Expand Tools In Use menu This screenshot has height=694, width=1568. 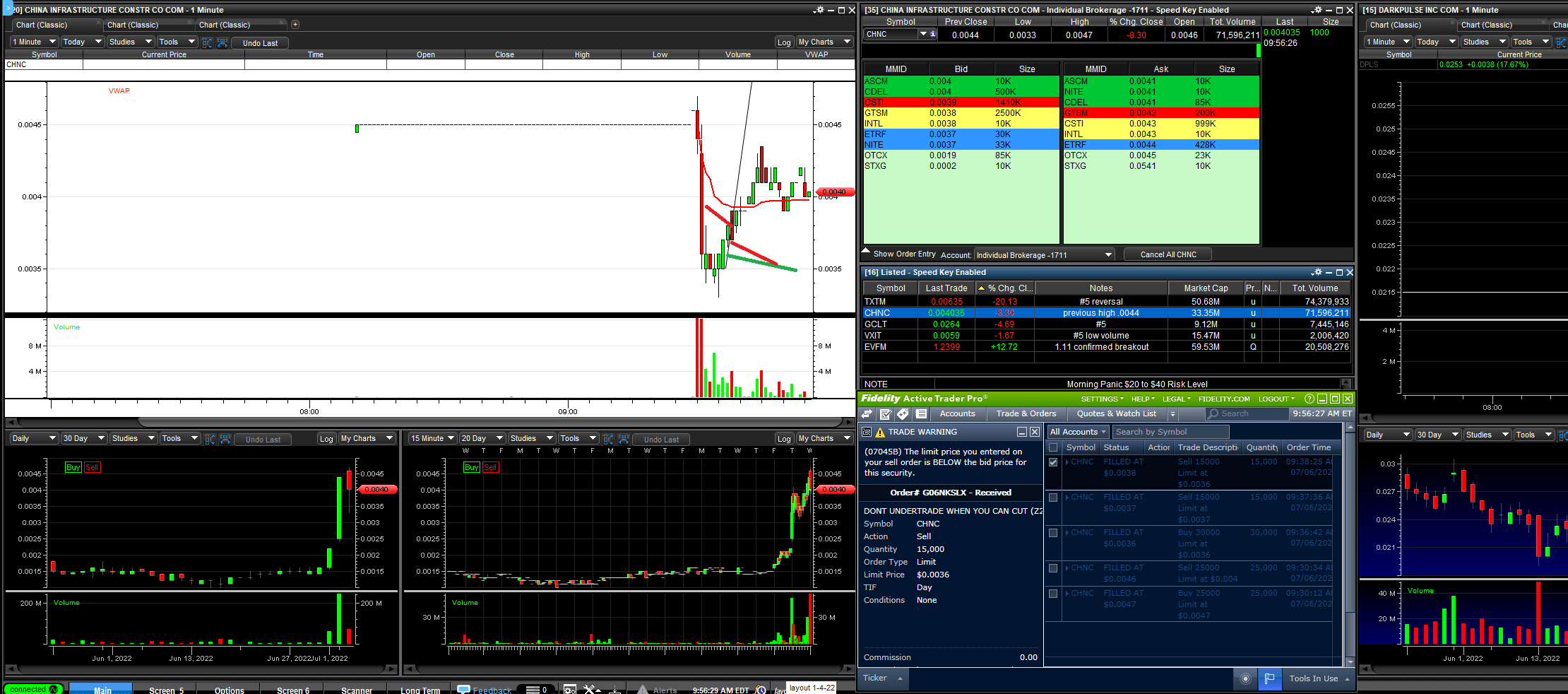click(1319, 678)
